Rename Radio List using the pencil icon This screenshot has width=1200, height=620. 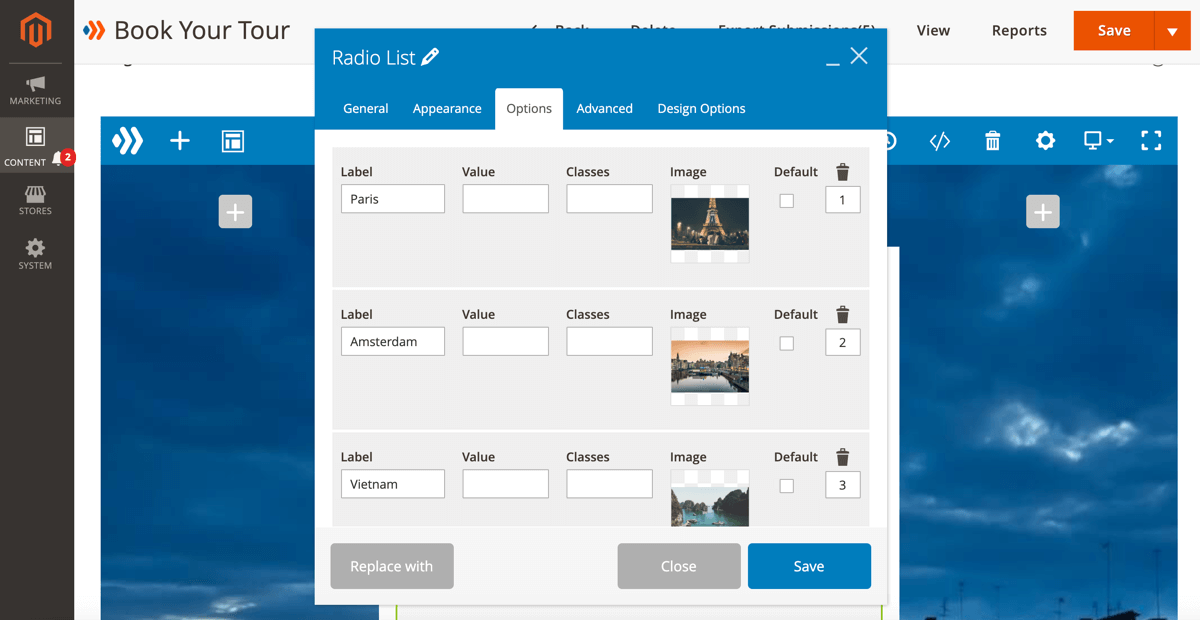[x=429, y=57]
